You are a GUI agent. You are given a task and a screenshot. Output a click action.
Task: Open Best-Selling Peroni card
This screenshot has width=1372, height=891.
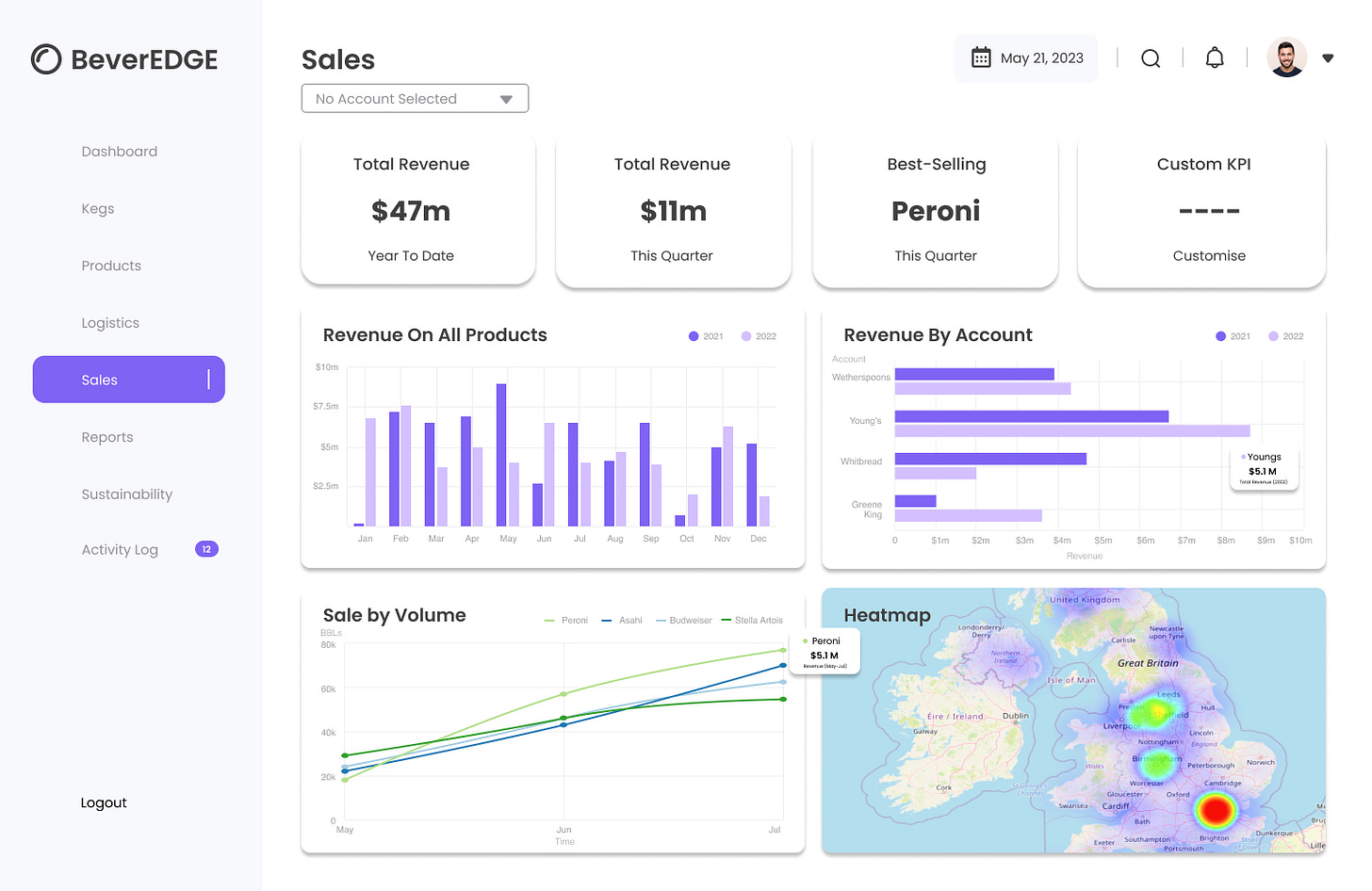(x=936, y=212)
